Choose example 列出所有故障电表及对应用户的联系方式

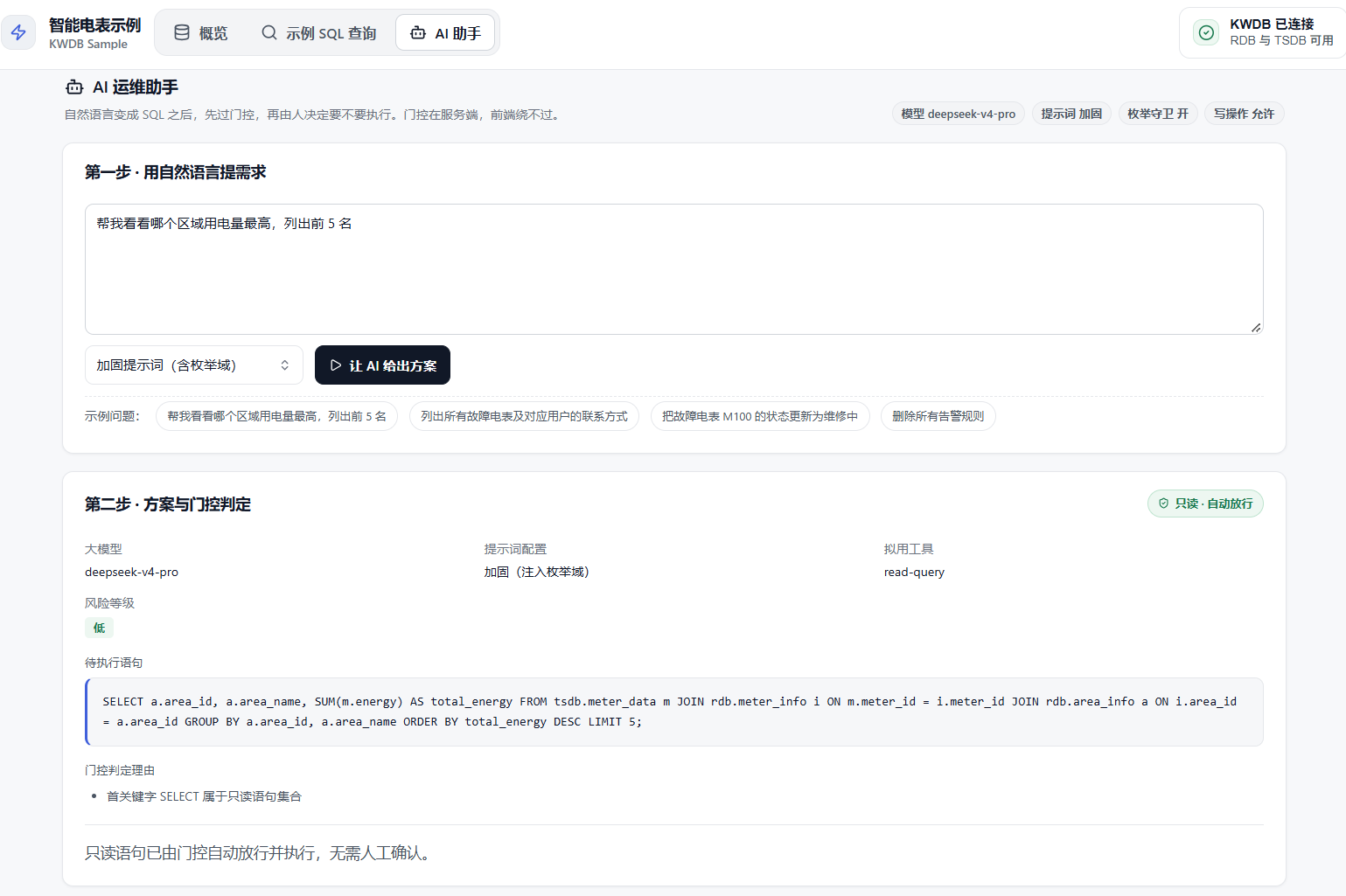click(x=524, y=416)
